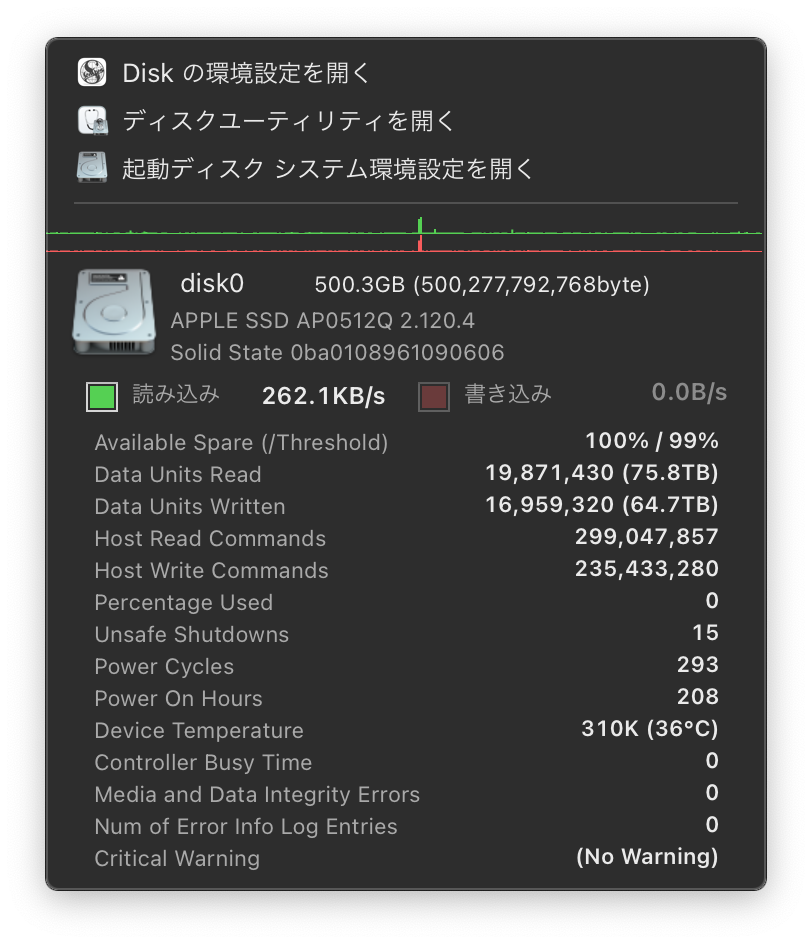Click the Disk Utility stethoscope icon
Screen dimensions: 812x944
[92, 120]
